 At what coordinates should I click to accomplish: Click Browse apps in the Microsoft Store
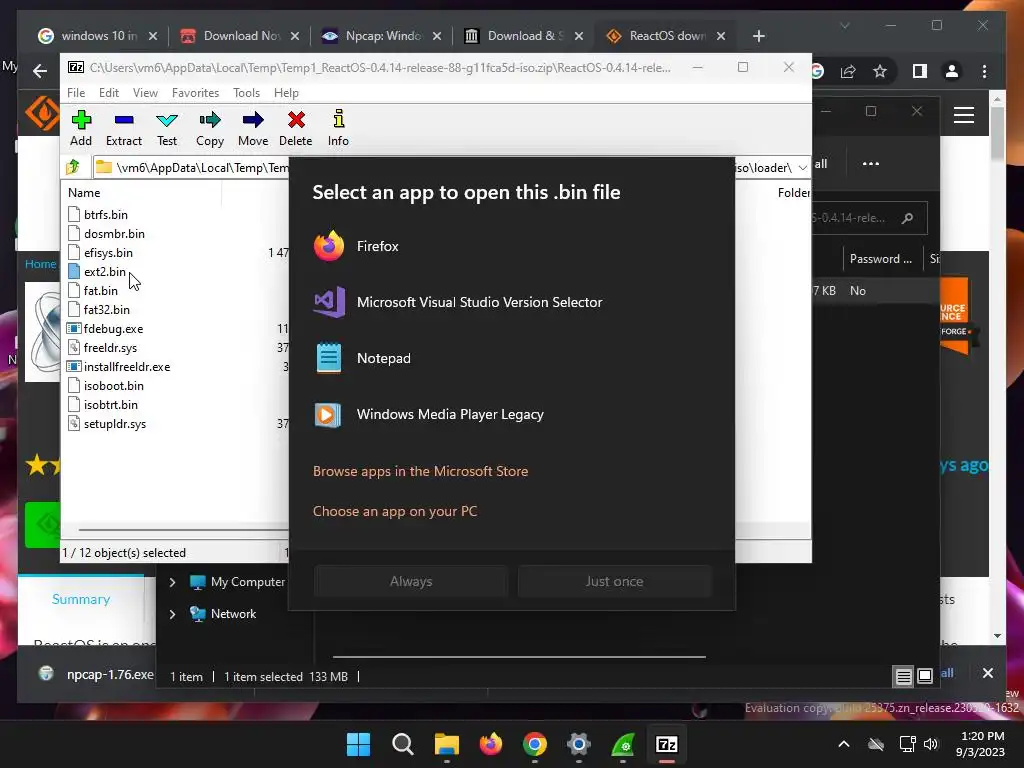pos(421,472)
